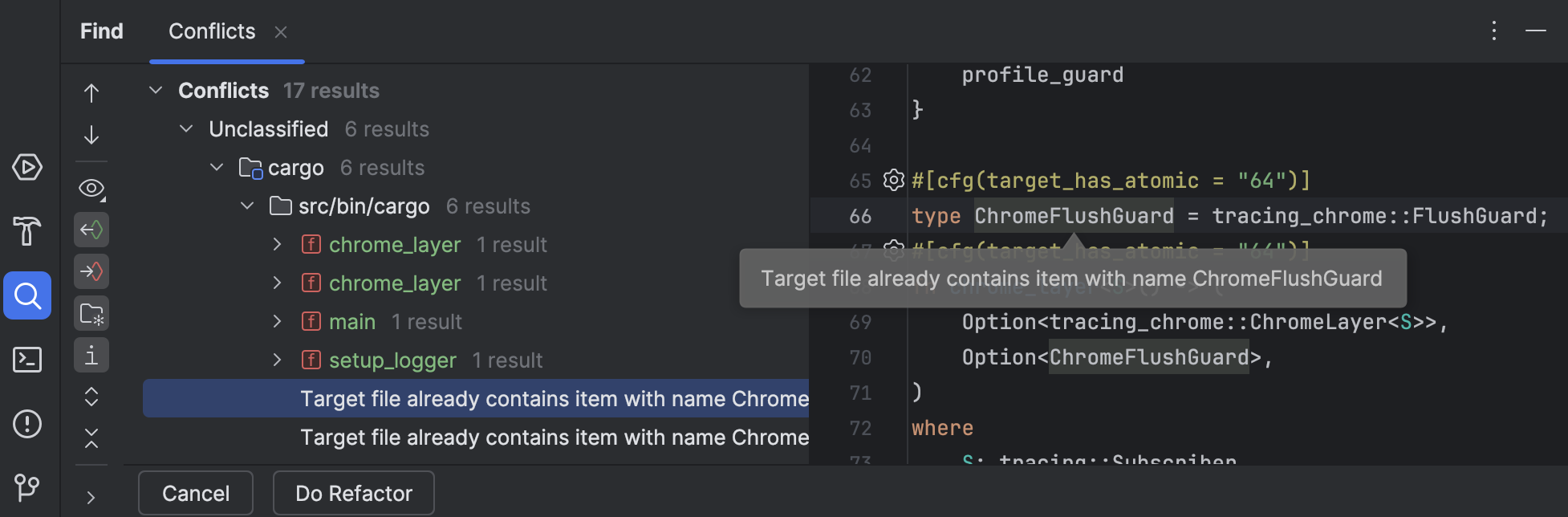Viewport: 1568px width, 517px height.
Task: Open the Terminal tool window
Action: point(27,360)
